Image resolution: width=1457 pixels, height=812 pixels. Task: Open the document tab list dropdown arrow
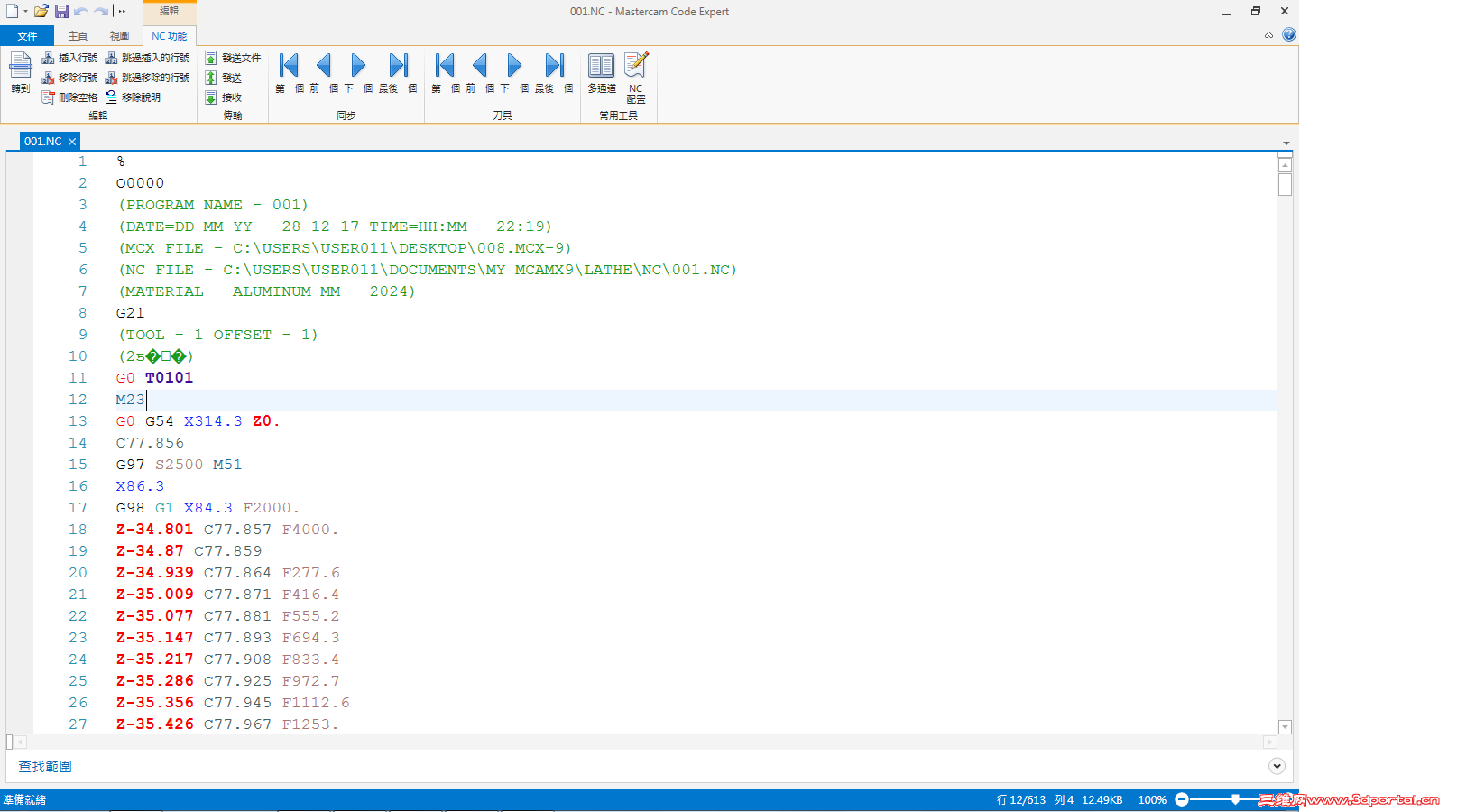point(1286,143)
